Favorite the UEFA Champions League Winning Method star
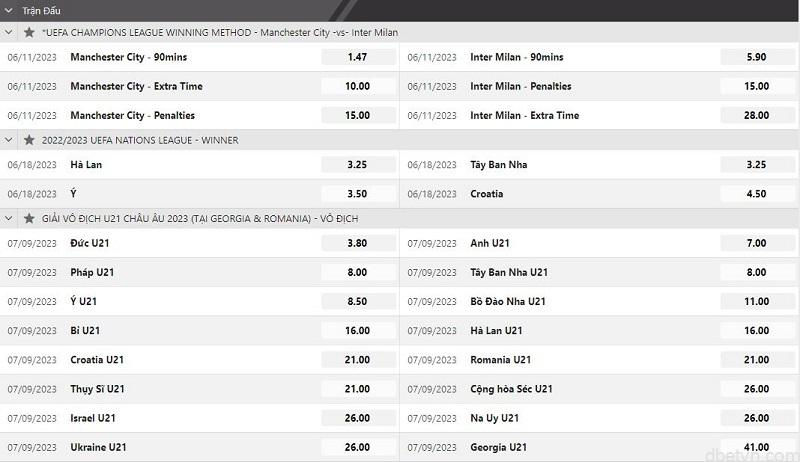The width and height of the screenshot is (800, 462). coord(29,33)
